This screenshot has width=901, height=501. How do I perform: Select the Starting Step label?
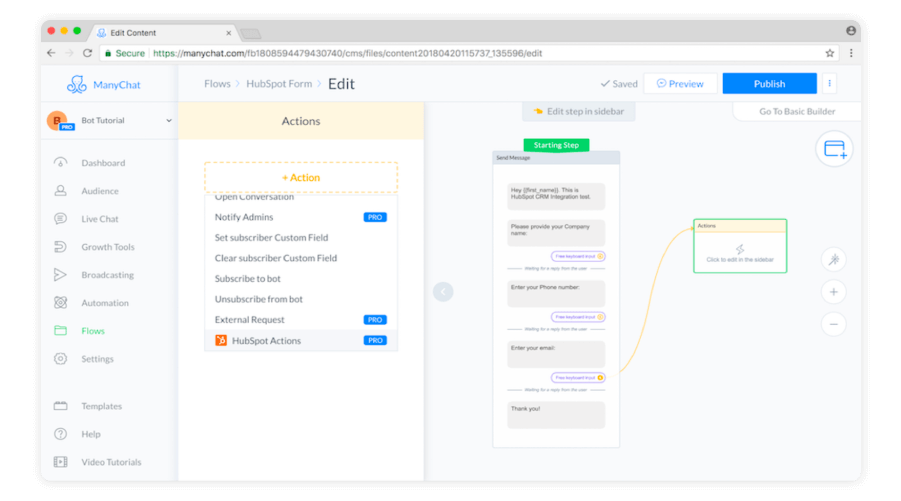tap(556, 145)
